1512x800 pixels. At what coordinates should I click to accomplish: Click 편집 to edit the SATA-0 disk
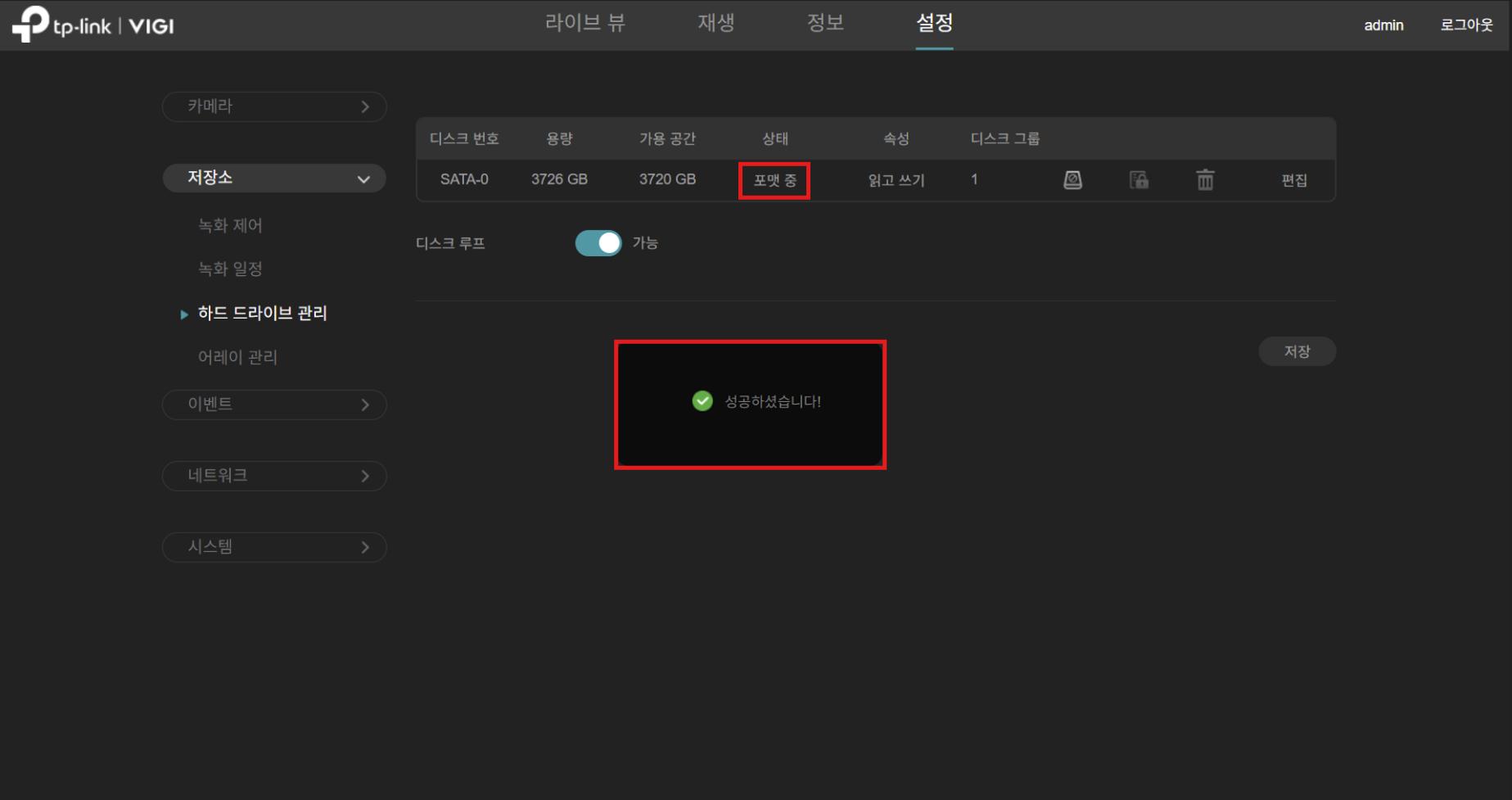click(1294, 180)
